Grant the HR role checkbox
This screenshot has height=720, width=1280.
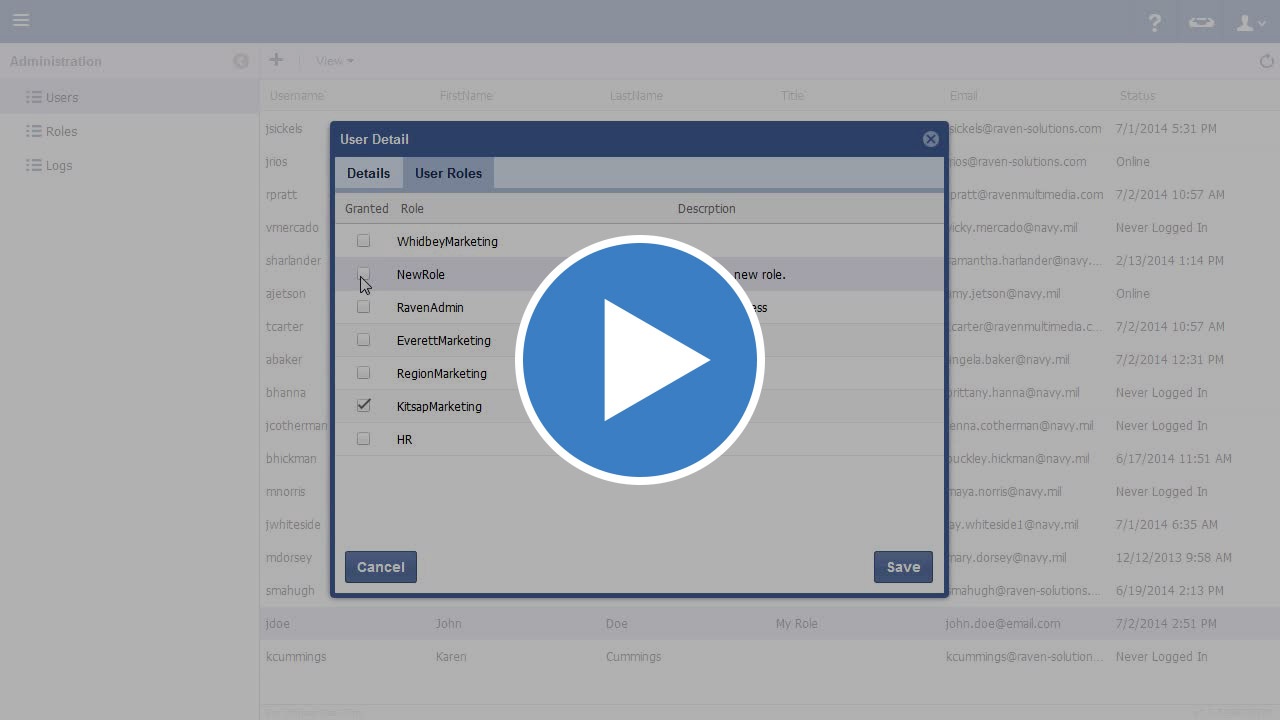pyautogui.click(x=364, y=439)
